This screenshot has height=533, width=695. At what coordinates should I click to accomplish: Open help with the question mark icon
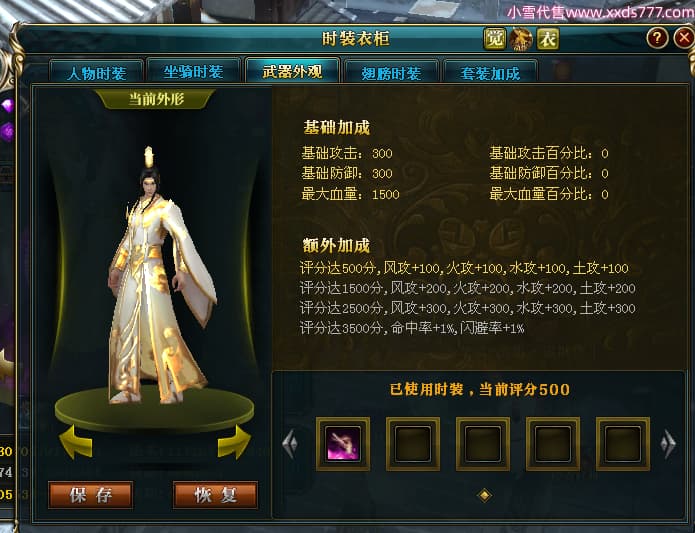(x=657, y=38)
